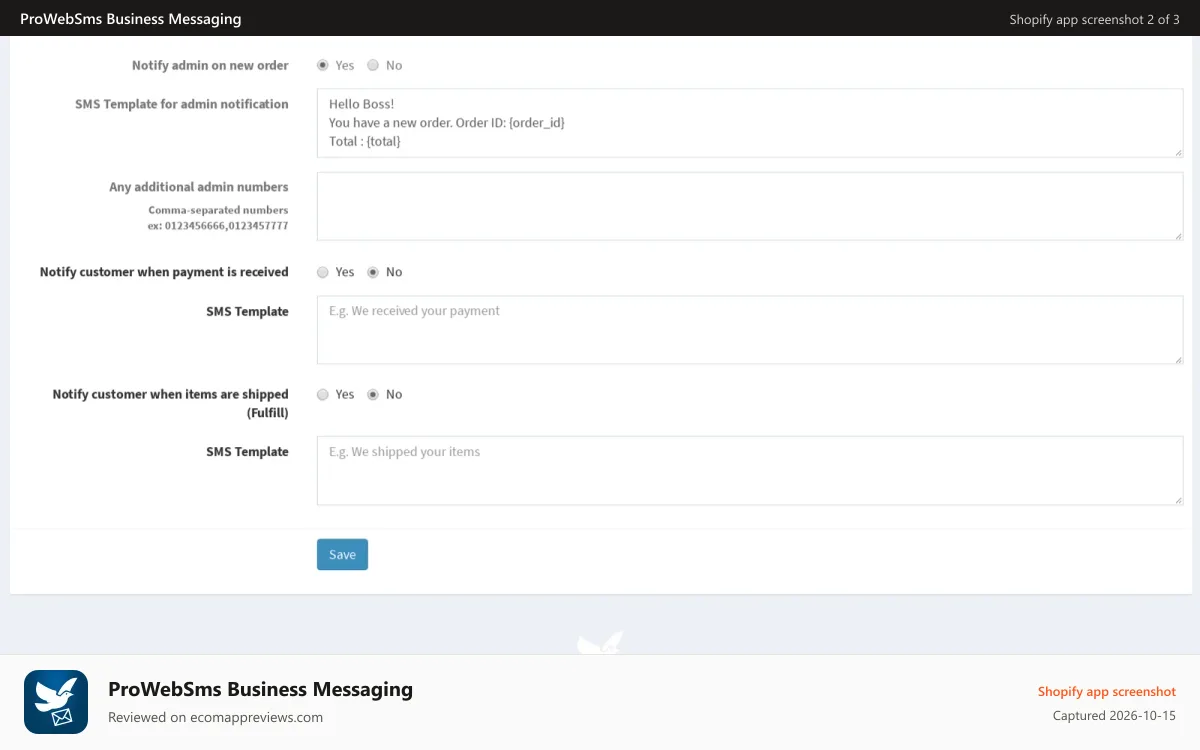Click the 'Comma-separated numbers' hint text

pyautogui.click(x=218, y=210)
